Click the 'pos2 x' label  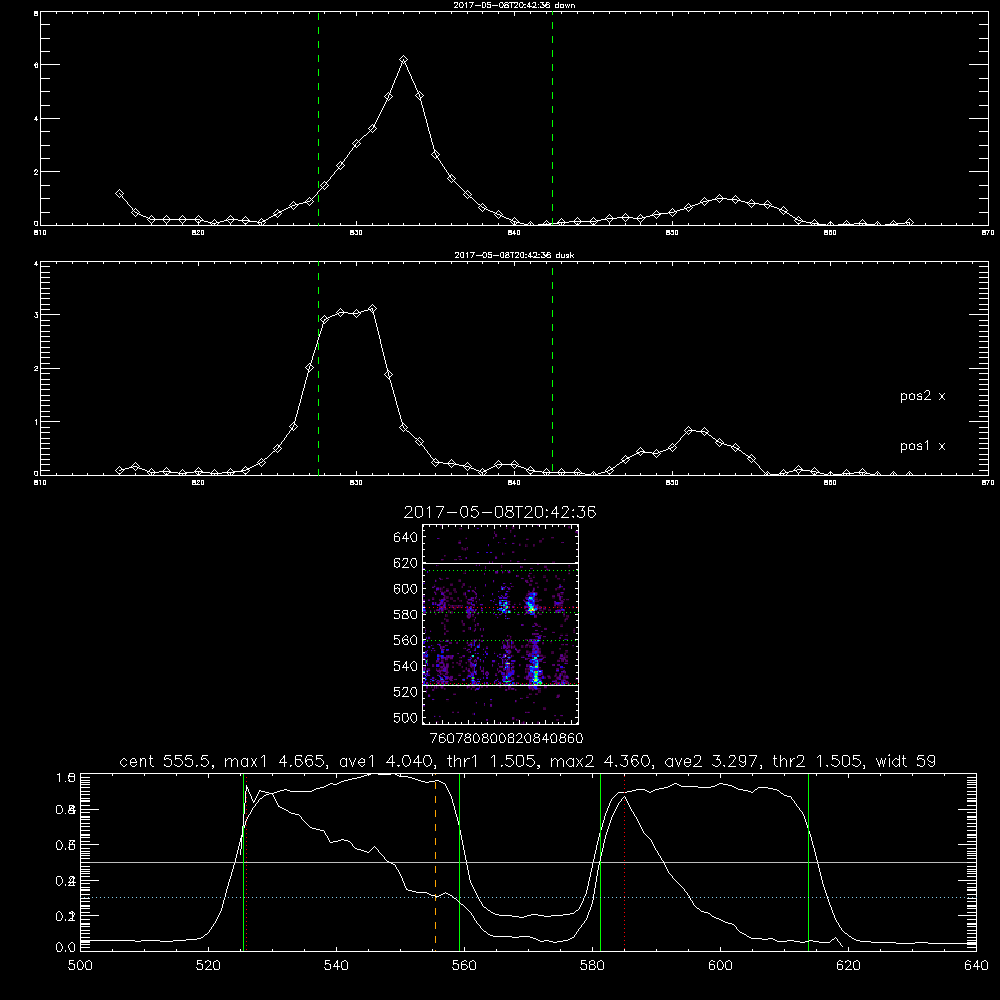point(922,396)
